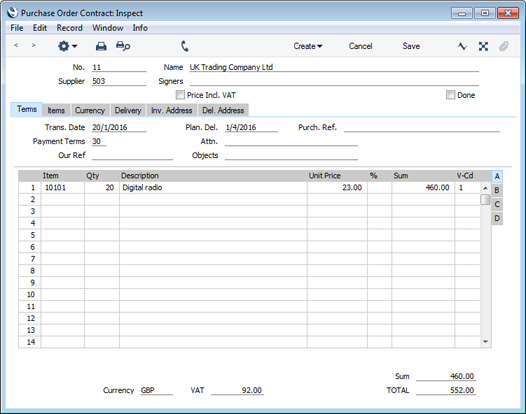This screenshot has height=414, width=526.
Task: Open the workflow activity icon
Action: 462,46
